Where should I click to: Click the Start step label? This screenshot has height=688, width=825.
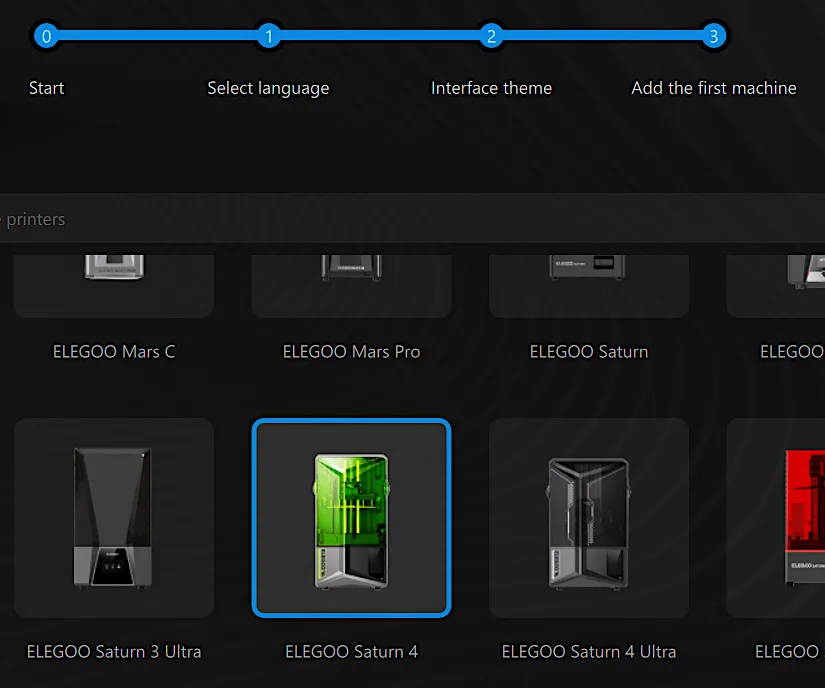tap(46, 88)
